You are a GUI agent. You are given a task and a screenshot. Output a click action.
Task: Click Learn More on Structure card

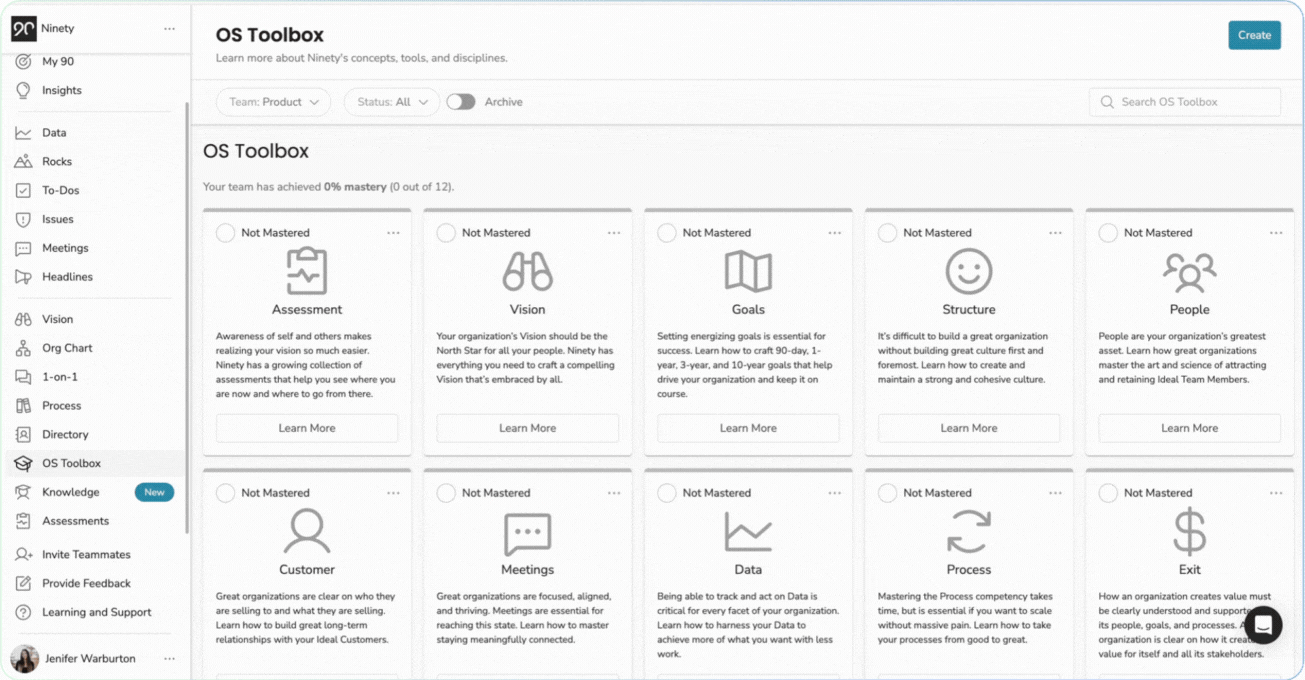coord(969,428)
